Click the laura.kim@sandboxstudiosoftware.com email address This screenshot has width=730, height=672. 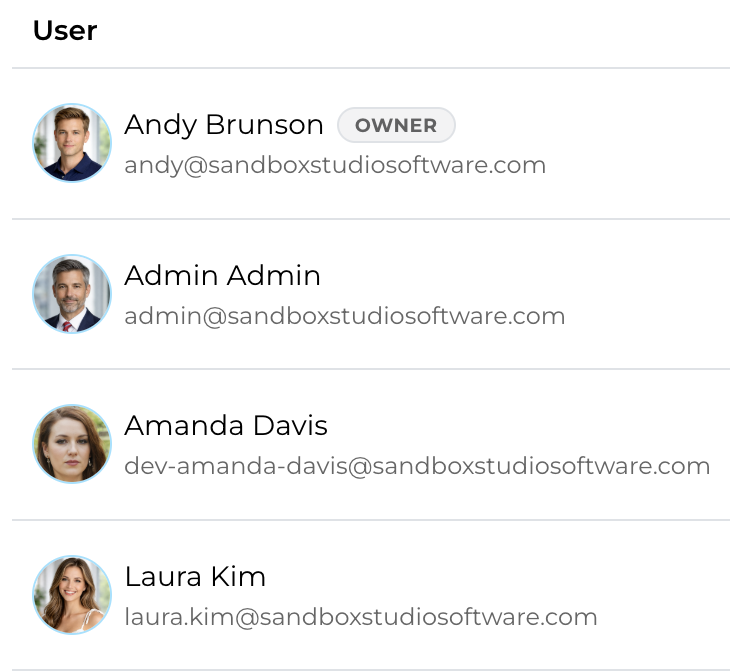pyautogui.click(x=360, y=617)
